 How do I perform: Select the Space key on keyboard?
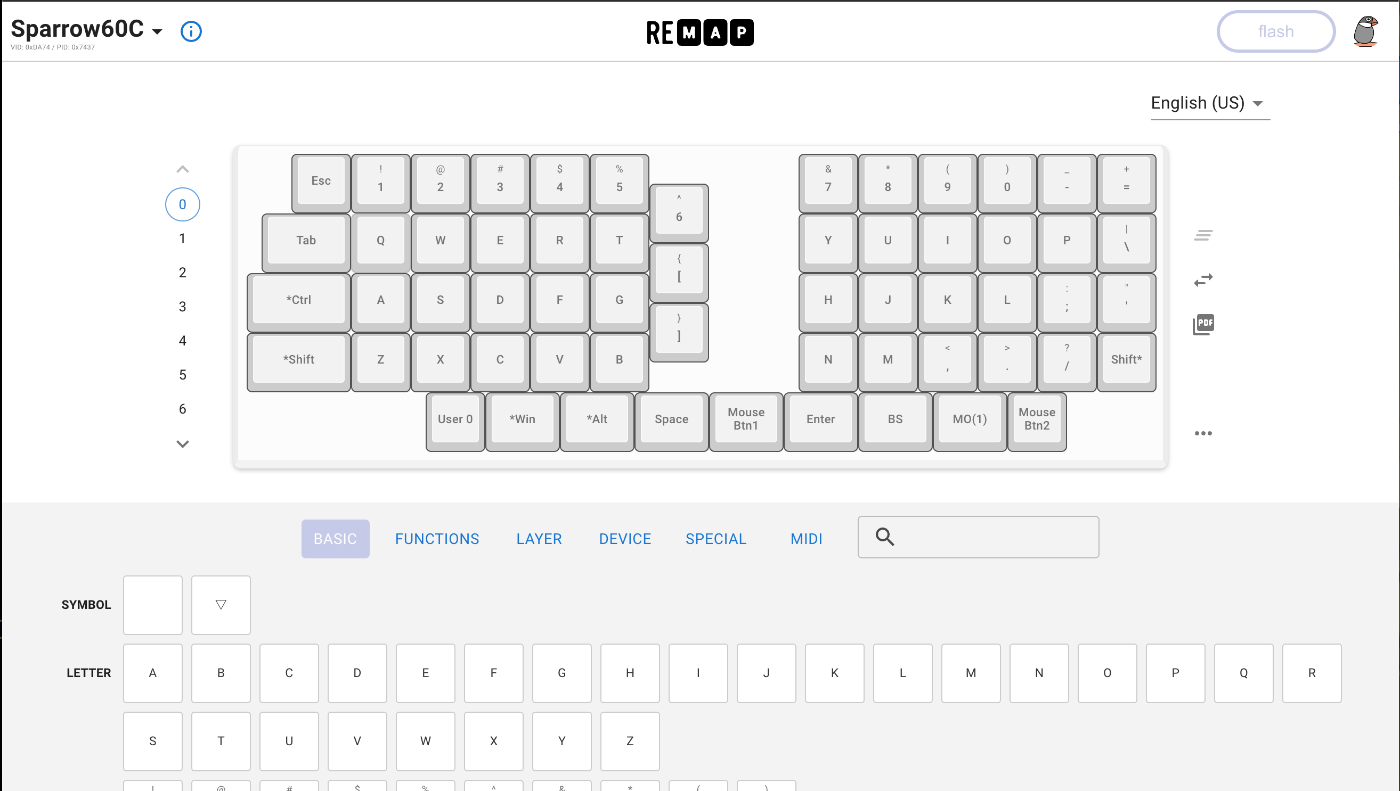[672, 422]
